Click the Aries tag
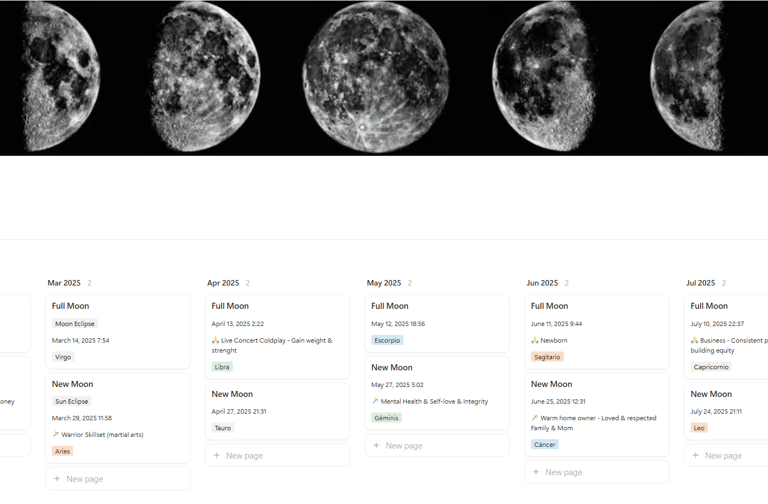768x504 pixels. [62, 451]
